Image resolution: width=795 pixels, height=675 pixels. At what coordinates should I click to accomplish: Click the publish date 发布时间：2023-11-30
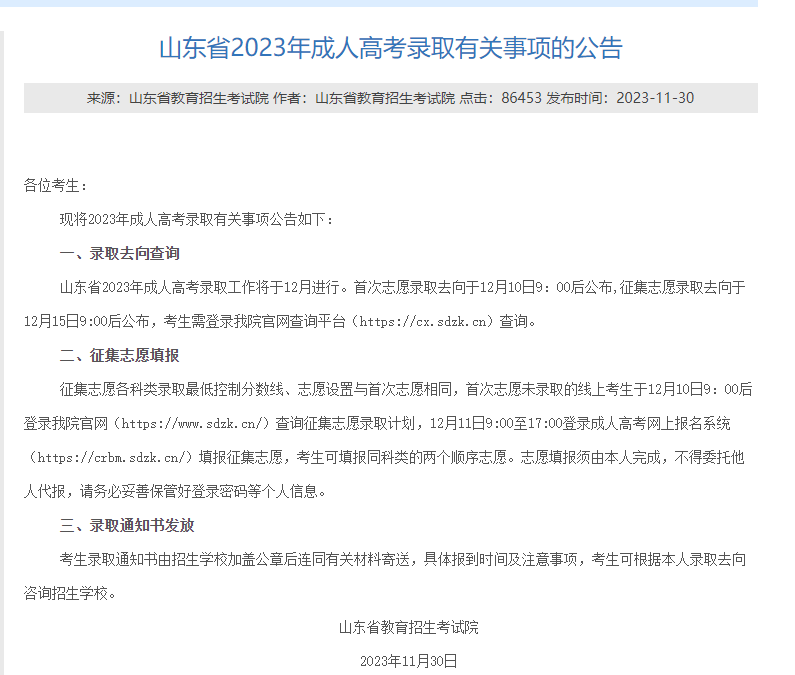click(x=620, y=98)
